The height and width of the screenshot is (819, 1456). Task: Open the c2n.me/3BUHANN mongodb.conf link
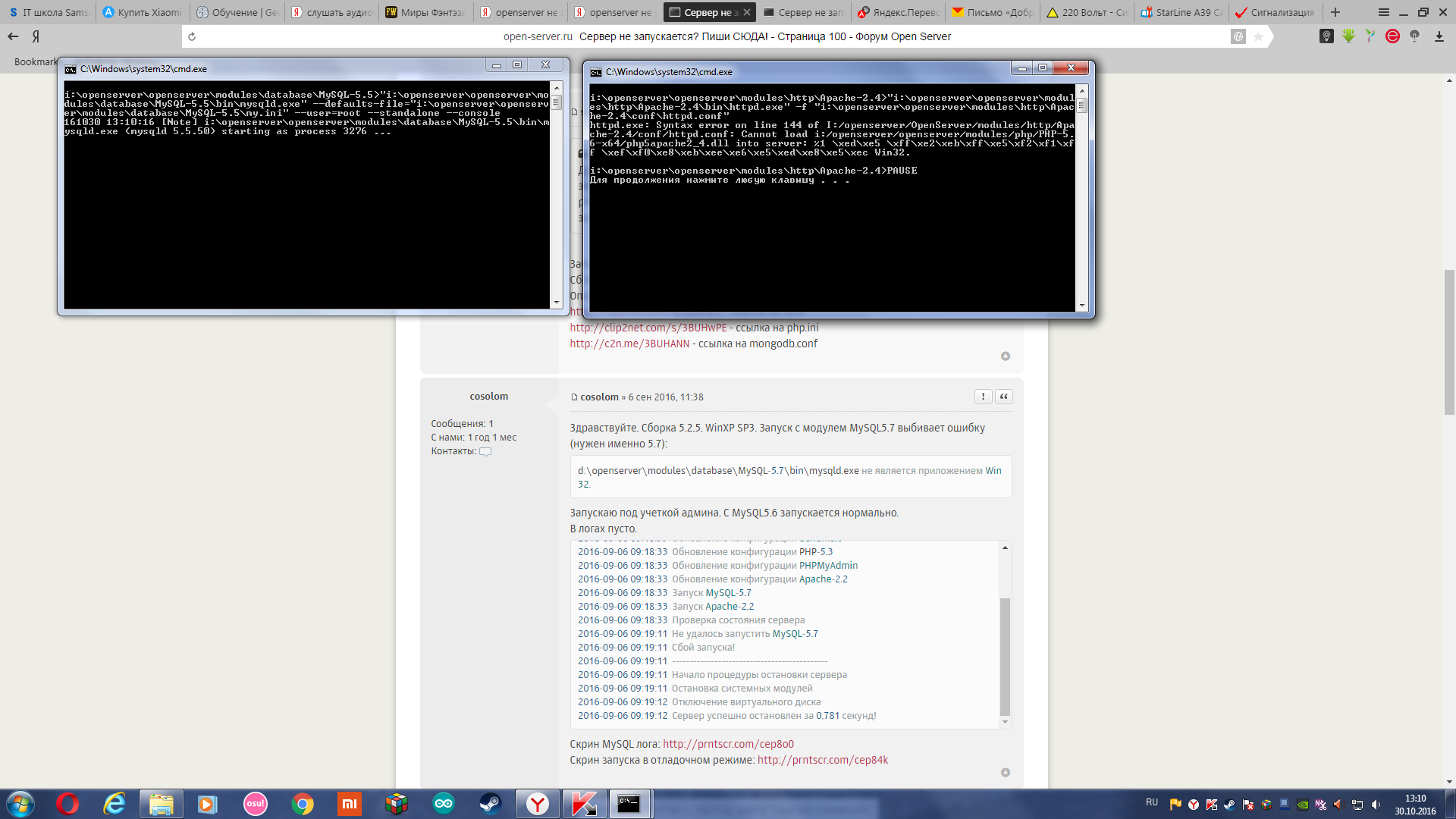[x=629, y=344]
